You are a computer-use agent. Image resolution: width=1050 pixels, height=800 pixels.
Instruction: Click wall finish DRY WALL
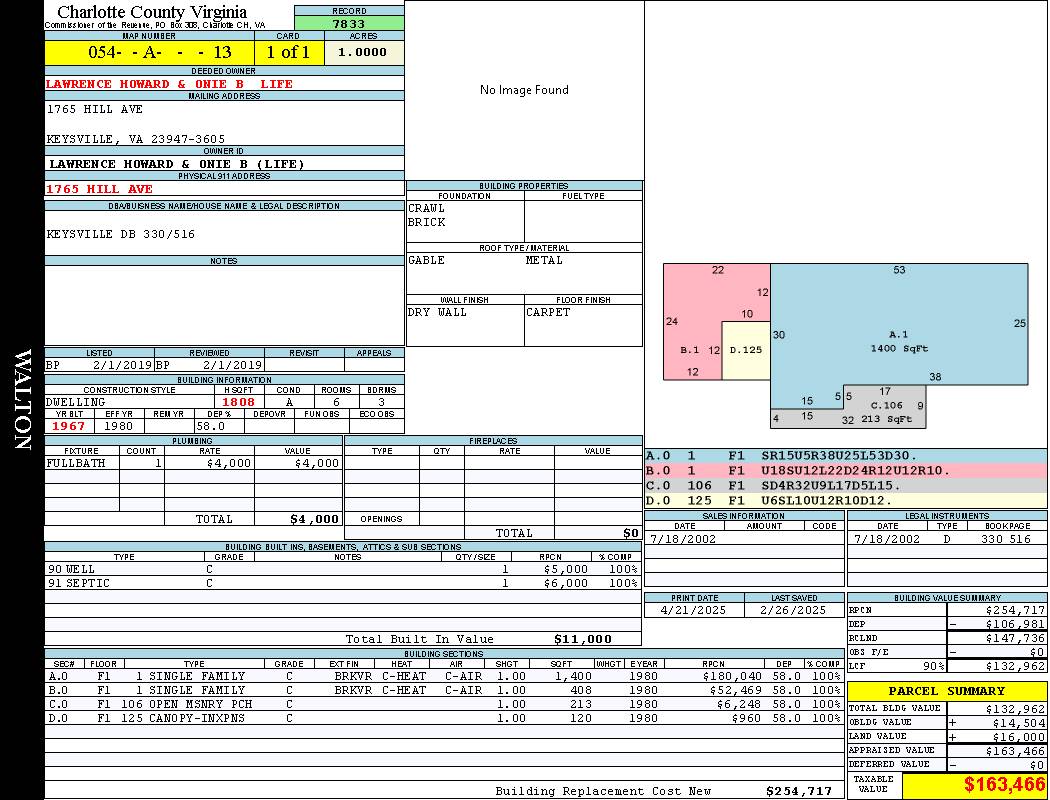pyautogui.click(x=437, y=312)
